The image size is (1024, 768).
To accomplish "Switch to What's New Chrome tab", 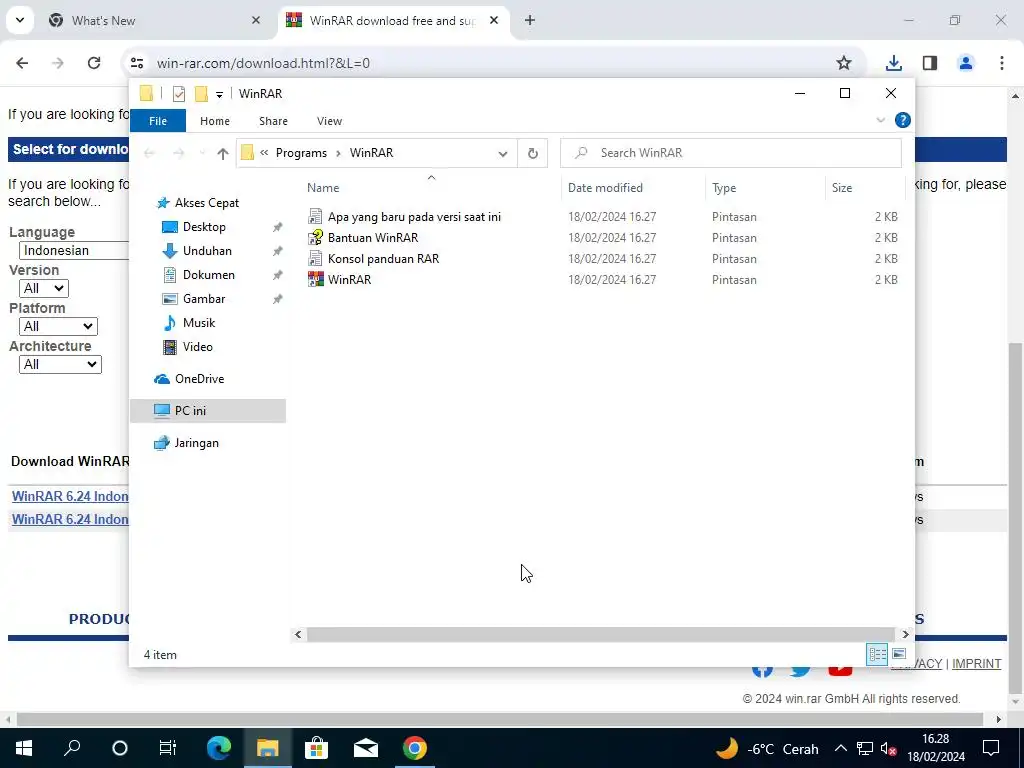I will coord(153,20).
